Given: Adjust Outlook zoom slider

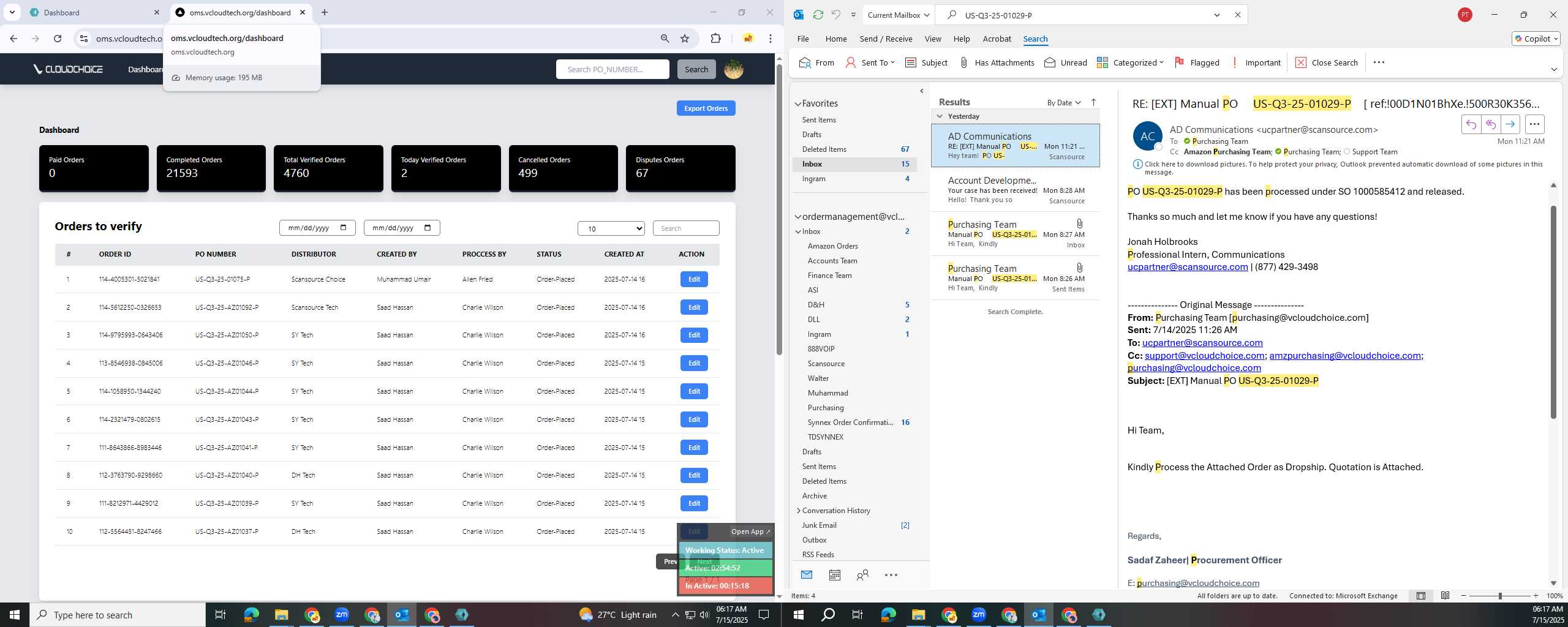Looking at the screenshot, I should pyautogui.click(x=1499, y=596).
